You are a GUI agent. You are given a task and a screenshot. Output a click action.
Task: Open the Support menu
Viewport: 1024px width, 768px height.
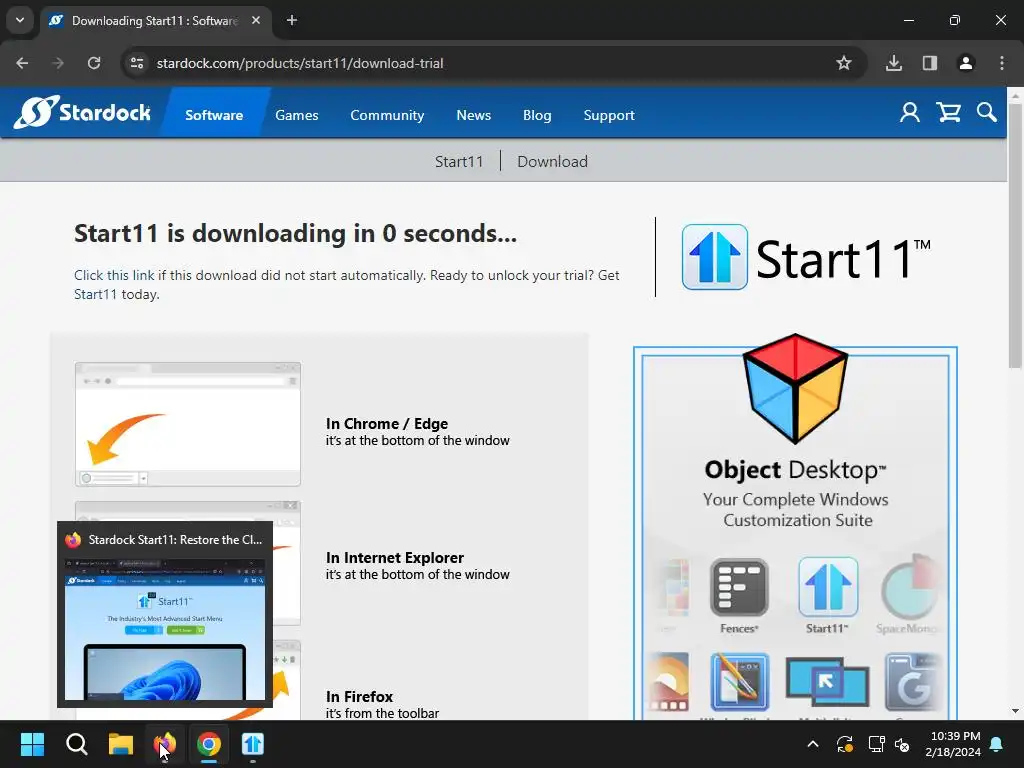coord(609,115)
